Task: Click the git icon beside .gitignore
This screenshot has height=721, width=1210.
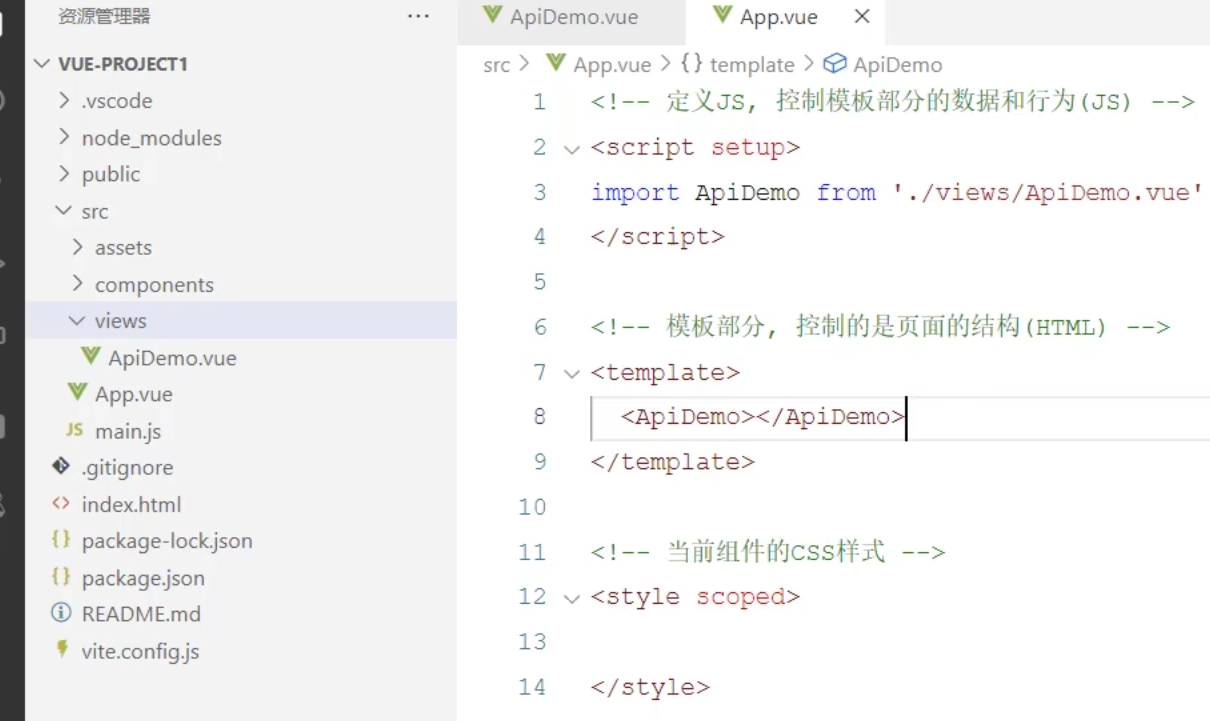Action: coord(62,467)
